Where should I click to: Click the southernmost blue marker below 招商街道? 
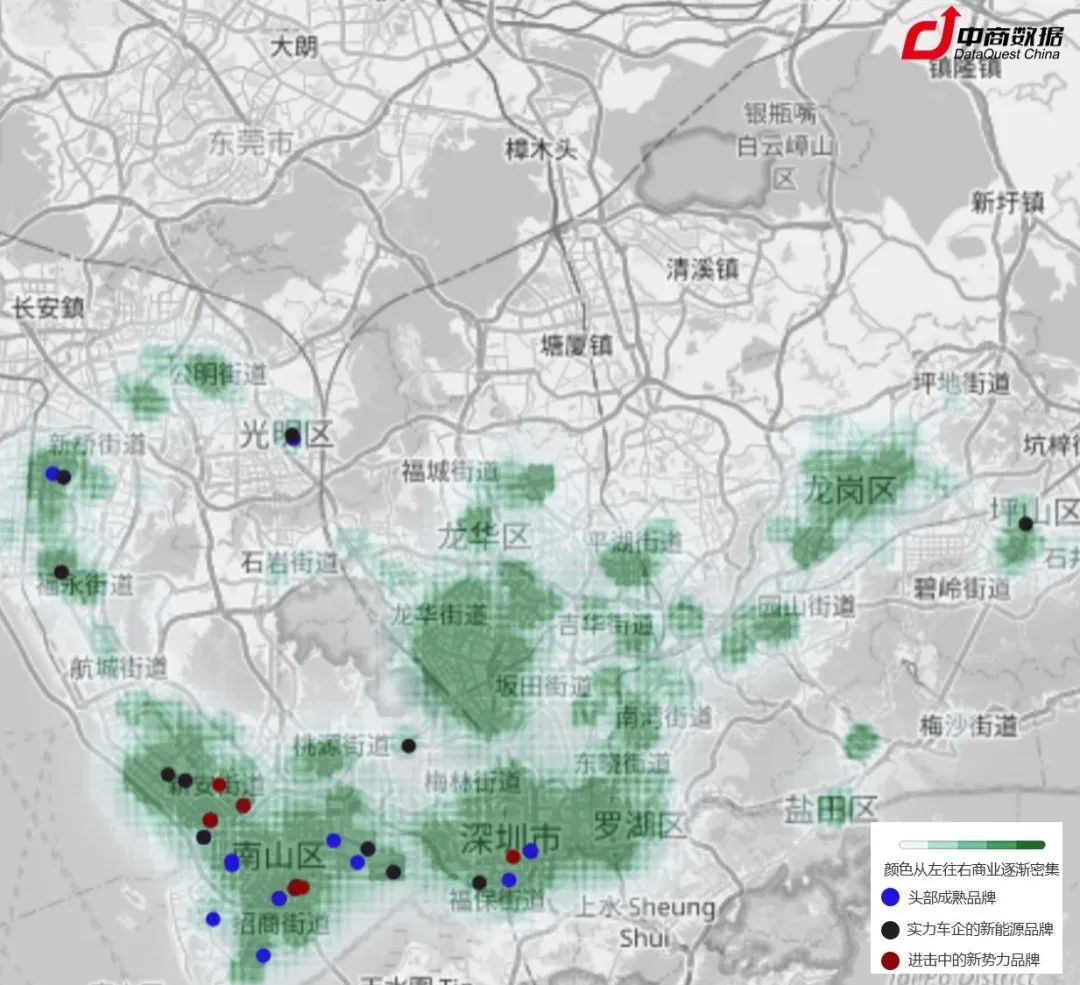(x=263, y=955)
